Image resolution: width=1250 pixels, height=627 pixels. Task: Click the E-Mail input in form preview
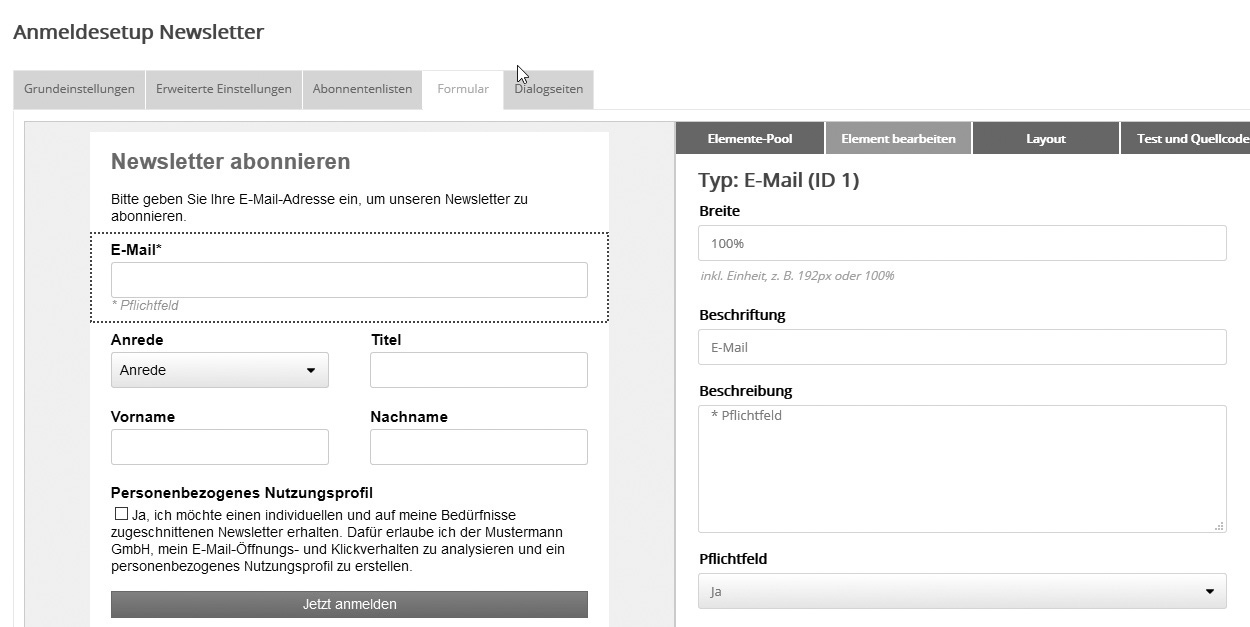pos(349,280)
